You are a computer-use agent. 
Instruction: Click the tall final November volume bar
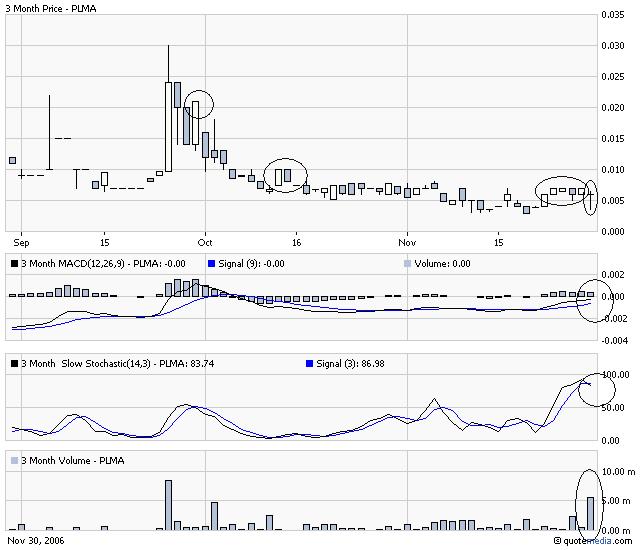[590, 514]
